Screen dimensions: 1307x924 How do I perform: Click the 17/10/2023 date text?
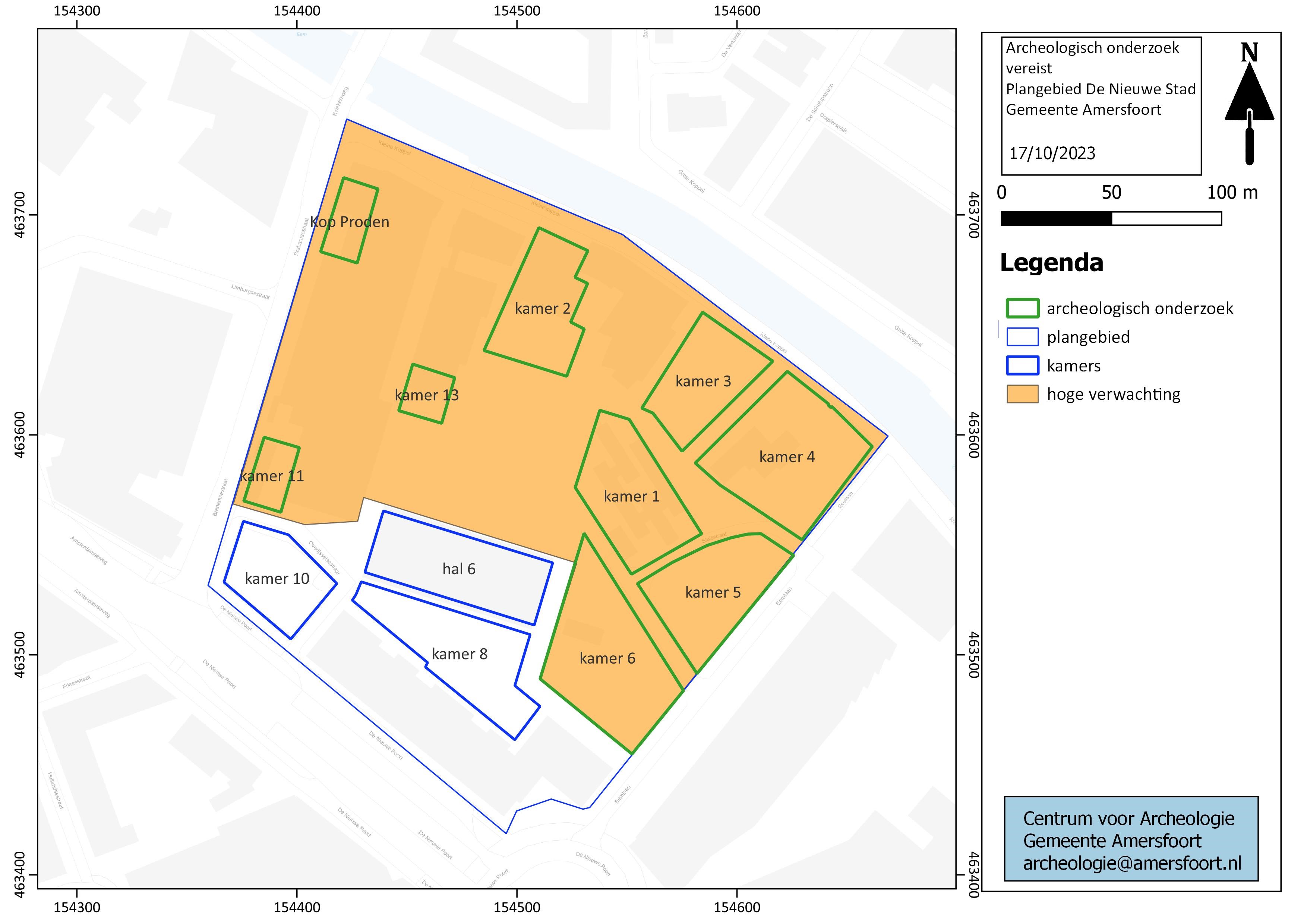coord(1052,153)
